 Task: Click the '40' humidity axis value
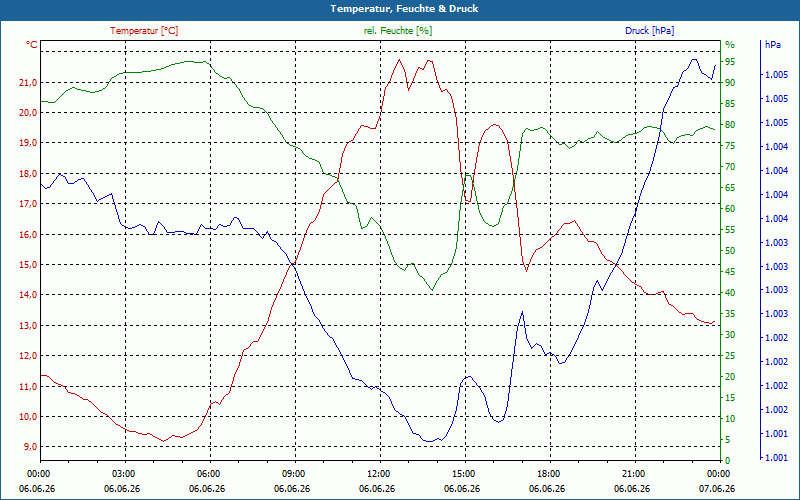click(730, 293)
